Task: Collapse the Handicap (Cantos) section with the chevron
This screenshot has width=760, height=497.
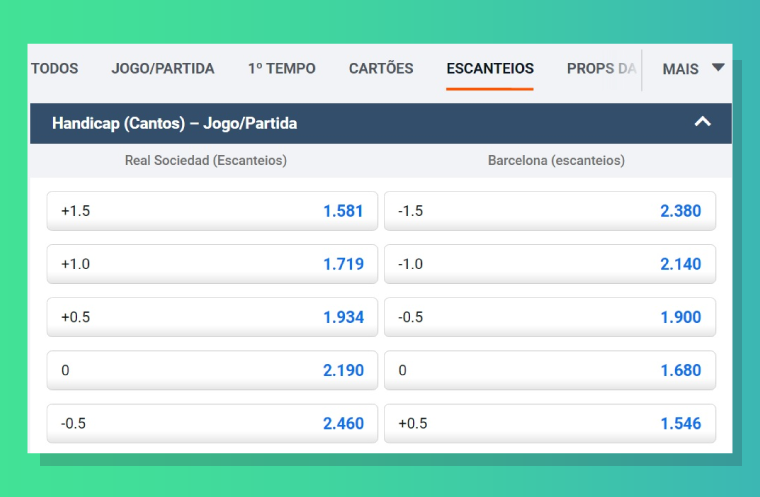Action: pyautogui.click(x=702, y=122)
